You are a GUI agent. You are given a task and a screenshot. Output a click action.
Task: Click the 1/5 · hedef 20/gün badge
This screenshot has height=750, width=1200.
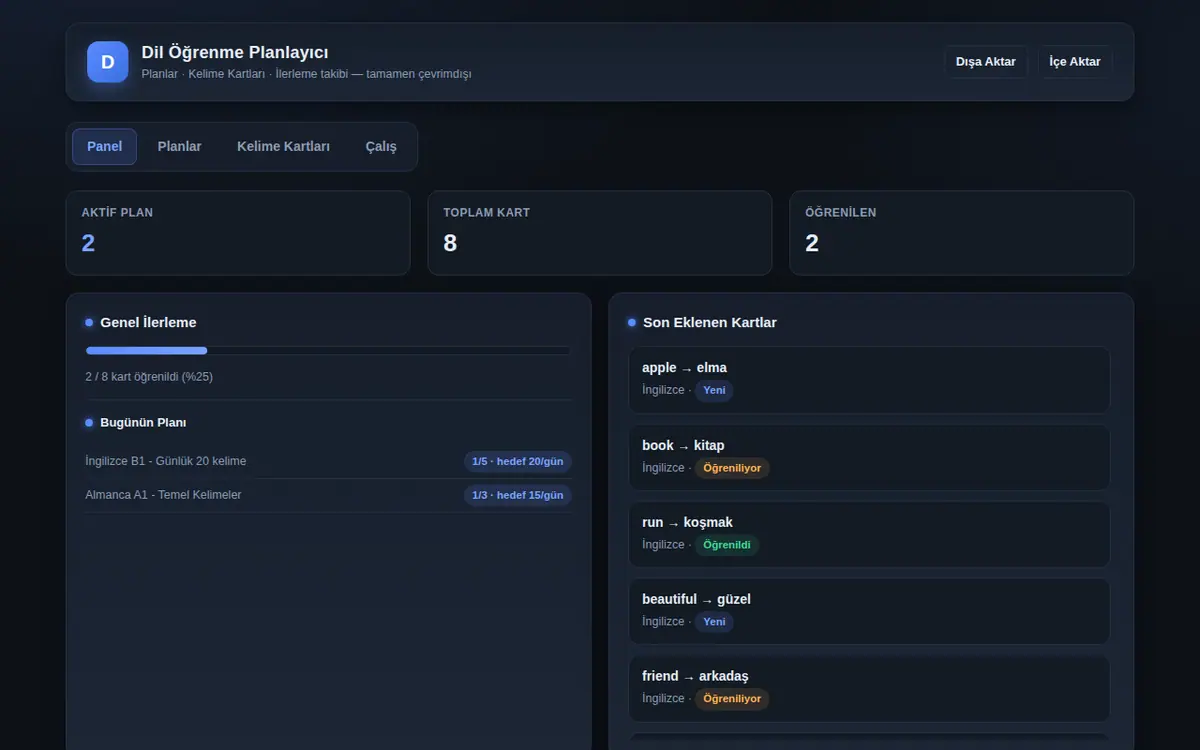517,461
